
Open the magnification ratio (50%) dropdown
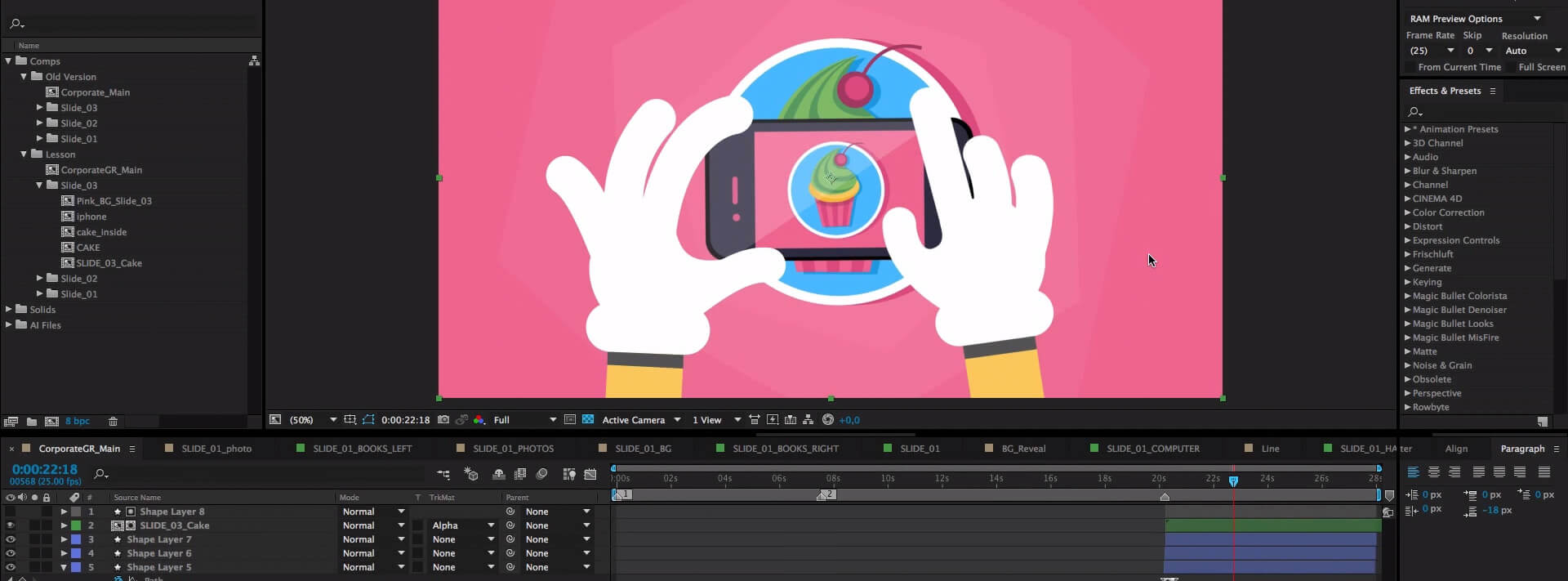(x=313, y=420)
